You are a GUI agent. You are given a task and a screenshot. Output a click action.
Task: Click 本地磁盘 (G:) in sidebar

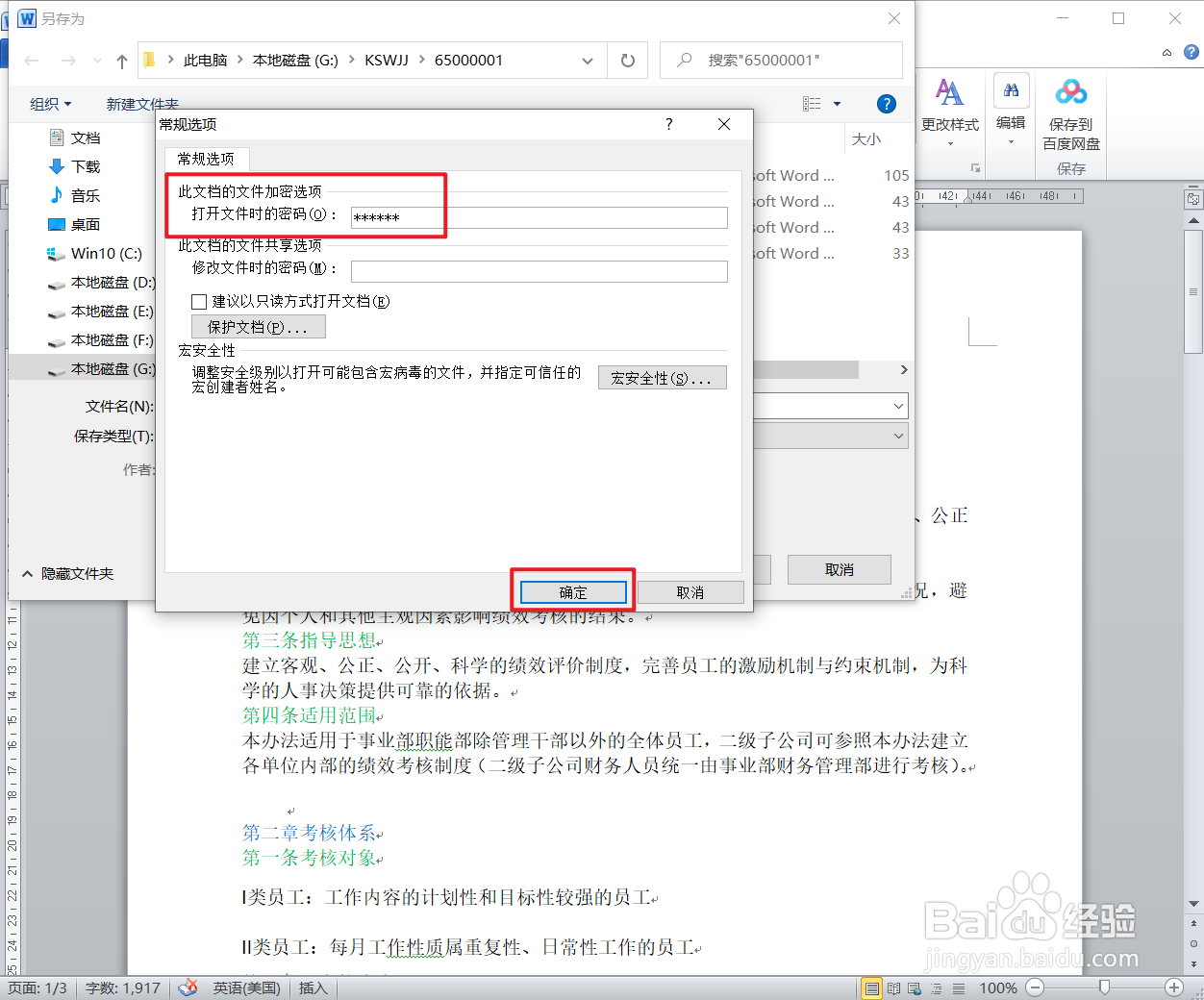[x=110, y=367]
